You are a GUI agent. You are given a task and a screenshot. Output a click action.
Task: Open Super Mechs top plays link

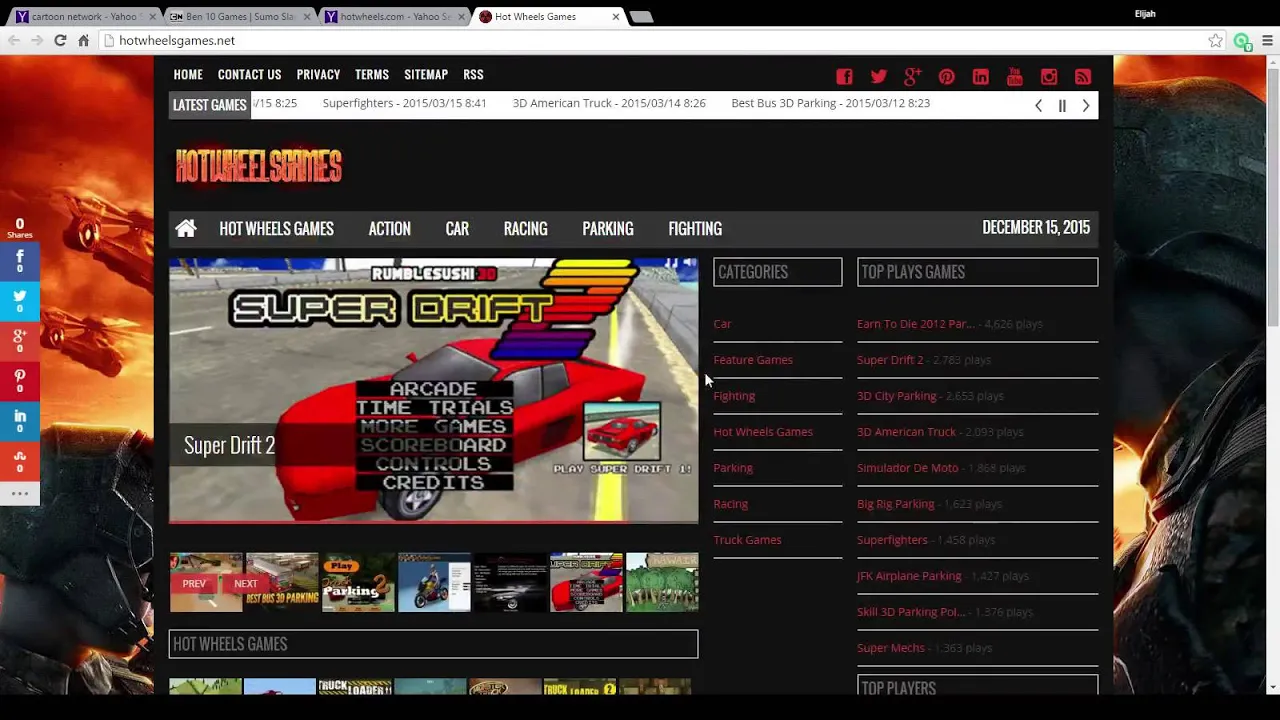tap(891, 648)
